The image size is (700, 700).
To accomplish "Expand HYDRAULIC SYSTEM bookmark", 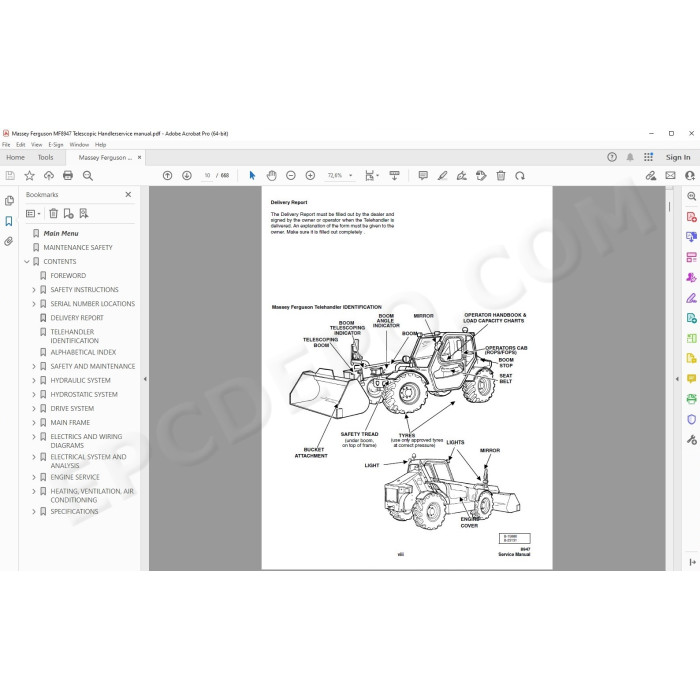I will click(x=34, y=380).
